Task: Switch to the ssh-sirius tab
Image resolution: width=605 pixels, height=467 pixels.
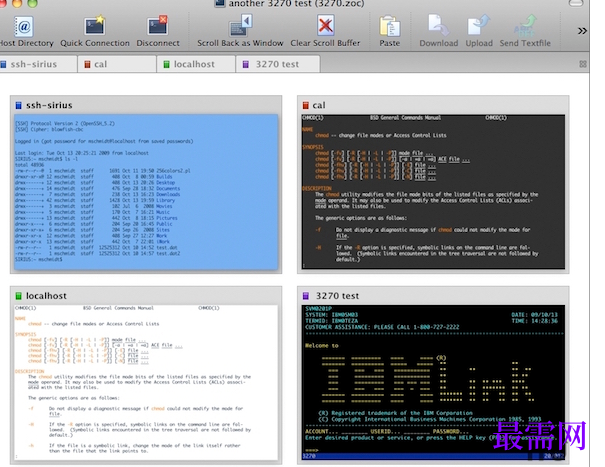Action: (38, 64)
